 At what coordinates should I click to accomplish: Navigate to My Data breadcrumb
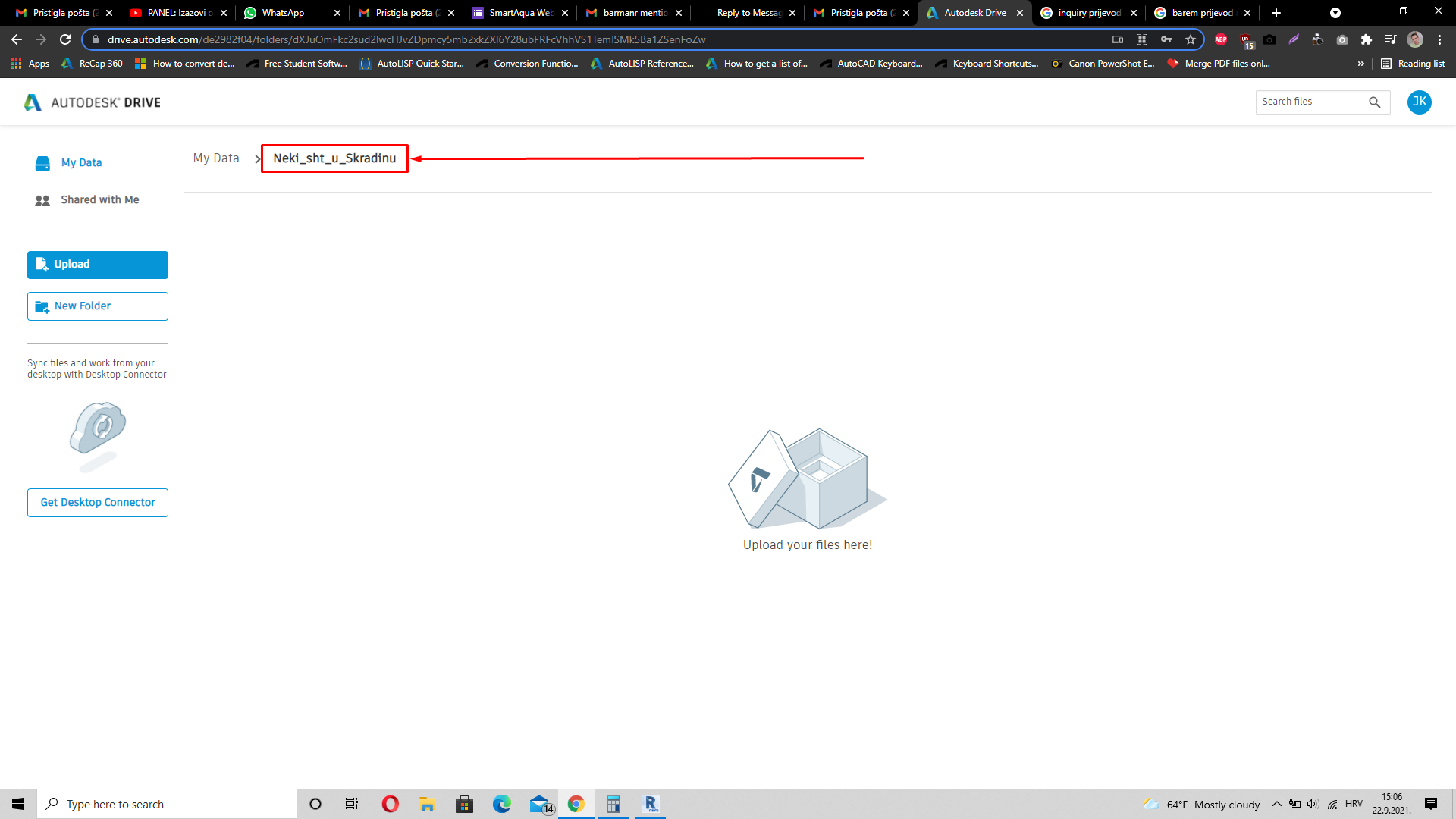point(216,158)
